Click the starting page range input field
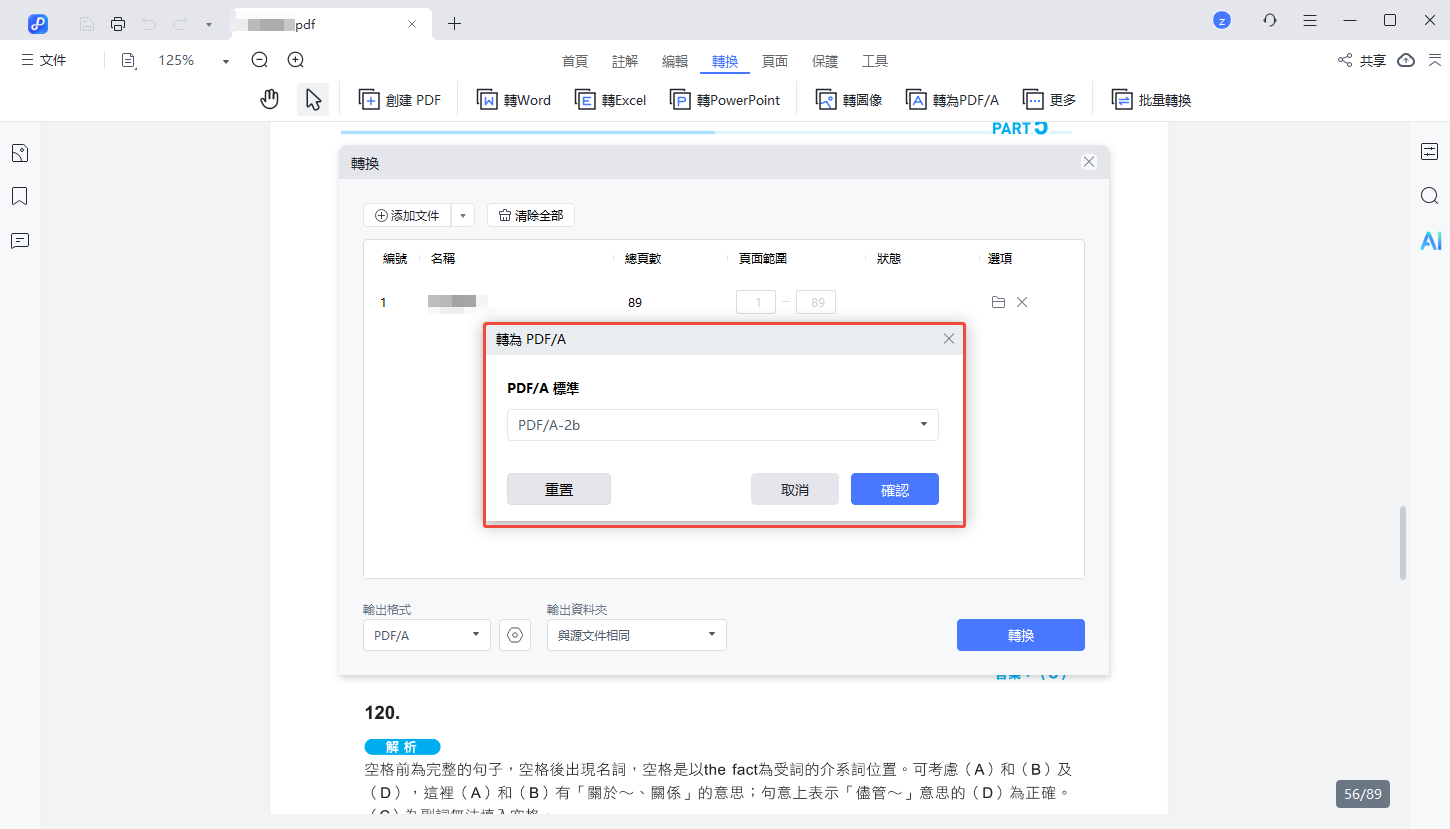Viewport: 1450px width, 829px height. click(756, 301)
